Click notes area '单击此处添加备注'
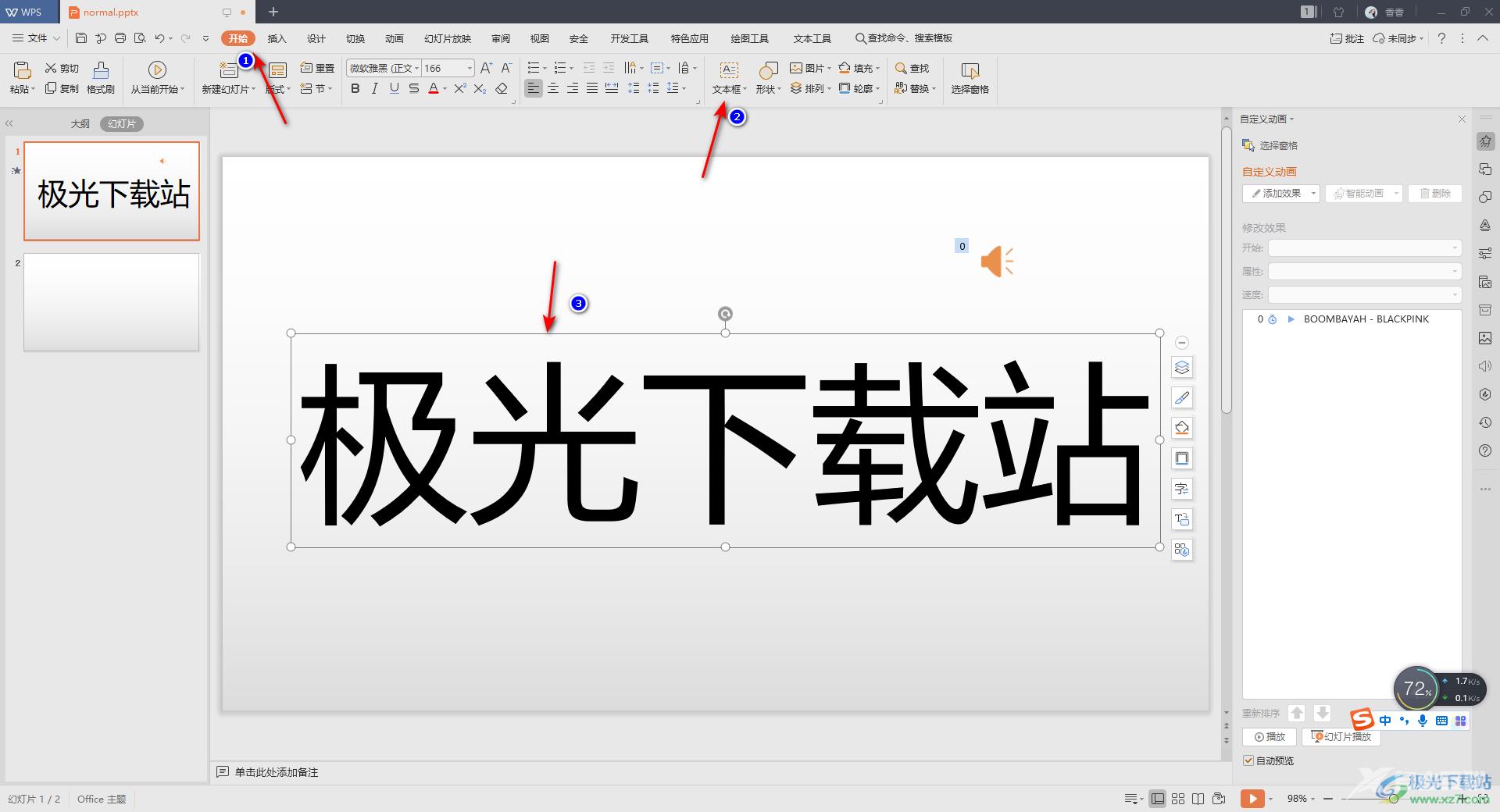The height and width of the screenshot is (812, 1500). click(x=277, y=772)
